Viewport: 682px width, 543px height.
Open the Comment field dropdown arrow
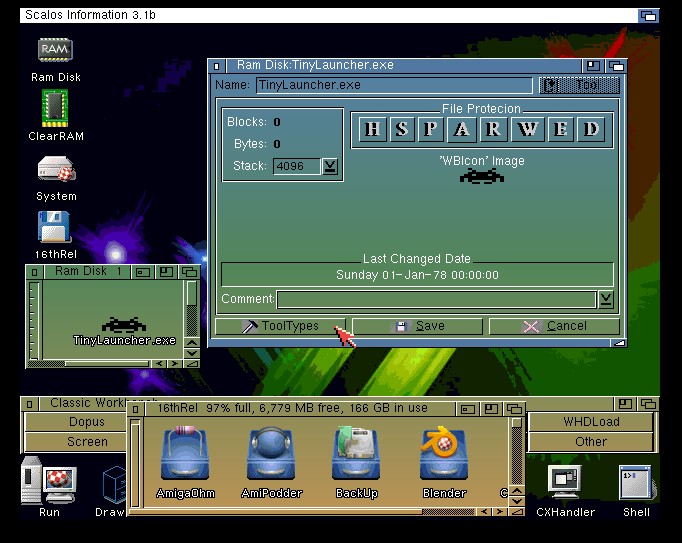[606, 299]
